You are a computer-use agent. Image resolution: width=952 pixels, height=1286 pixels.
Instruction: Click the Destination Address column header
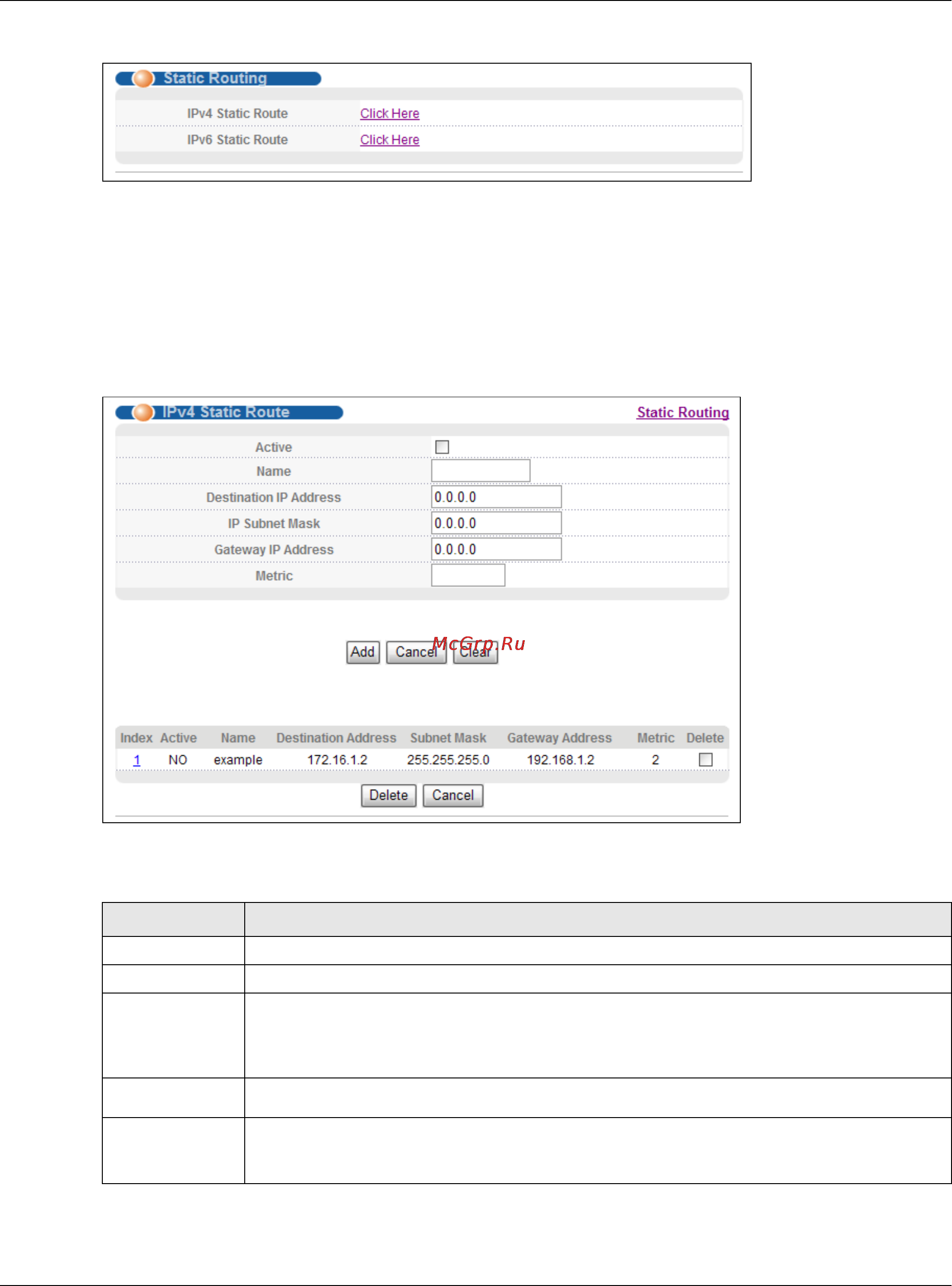pyautogui.click(x=336, y=738)
